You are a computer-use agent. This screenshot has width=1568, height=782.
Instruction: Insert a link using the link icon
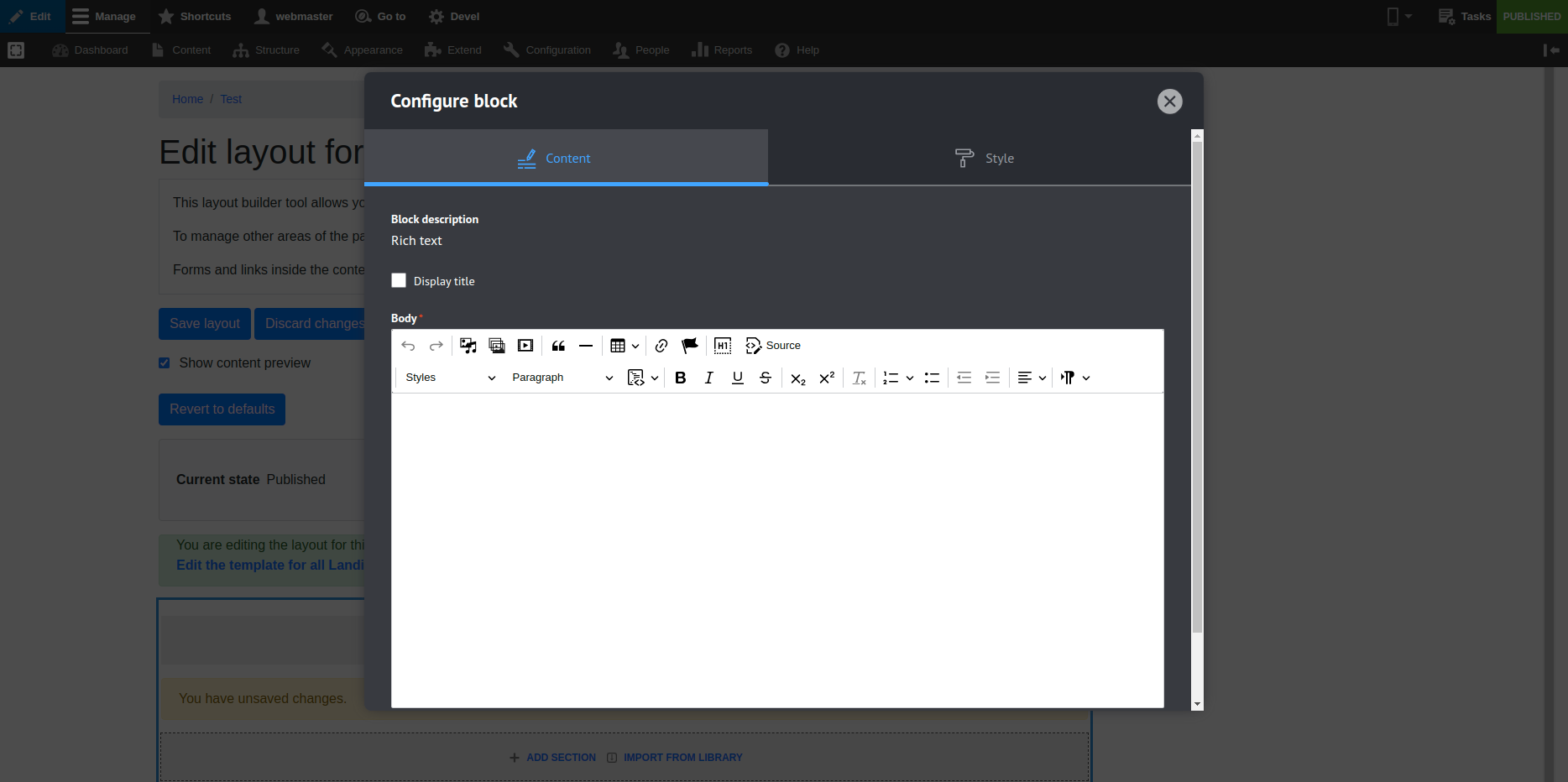point(661,346)
